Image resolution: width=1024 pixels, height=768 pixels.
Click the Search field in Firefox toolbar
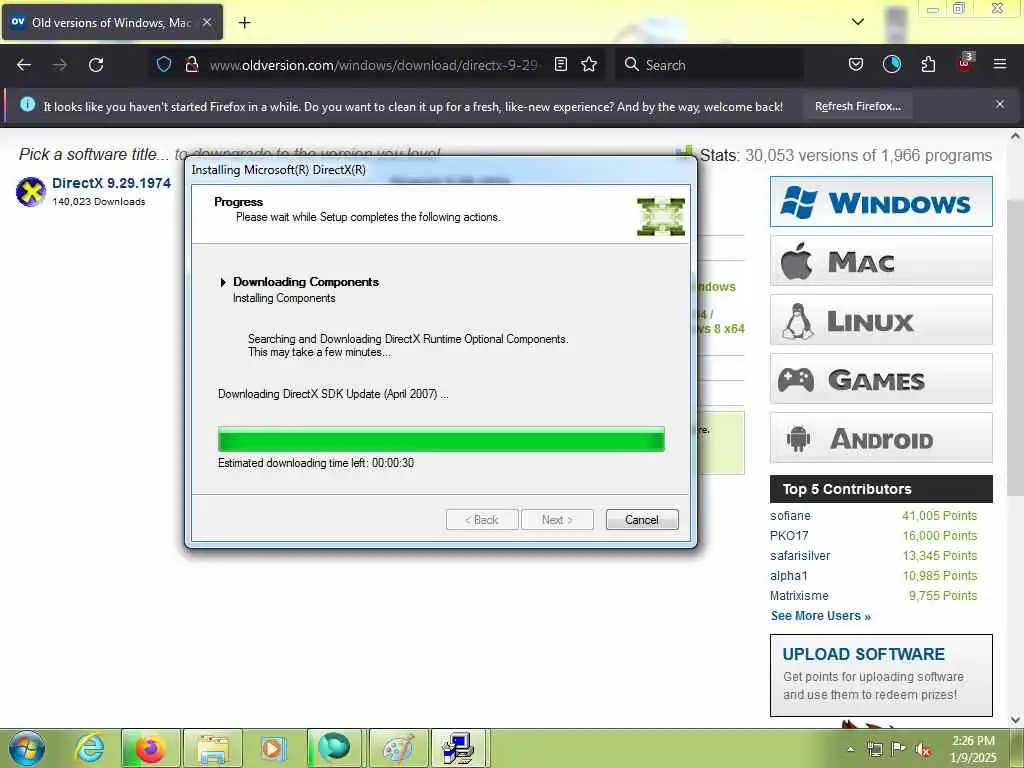pos(709,65)
